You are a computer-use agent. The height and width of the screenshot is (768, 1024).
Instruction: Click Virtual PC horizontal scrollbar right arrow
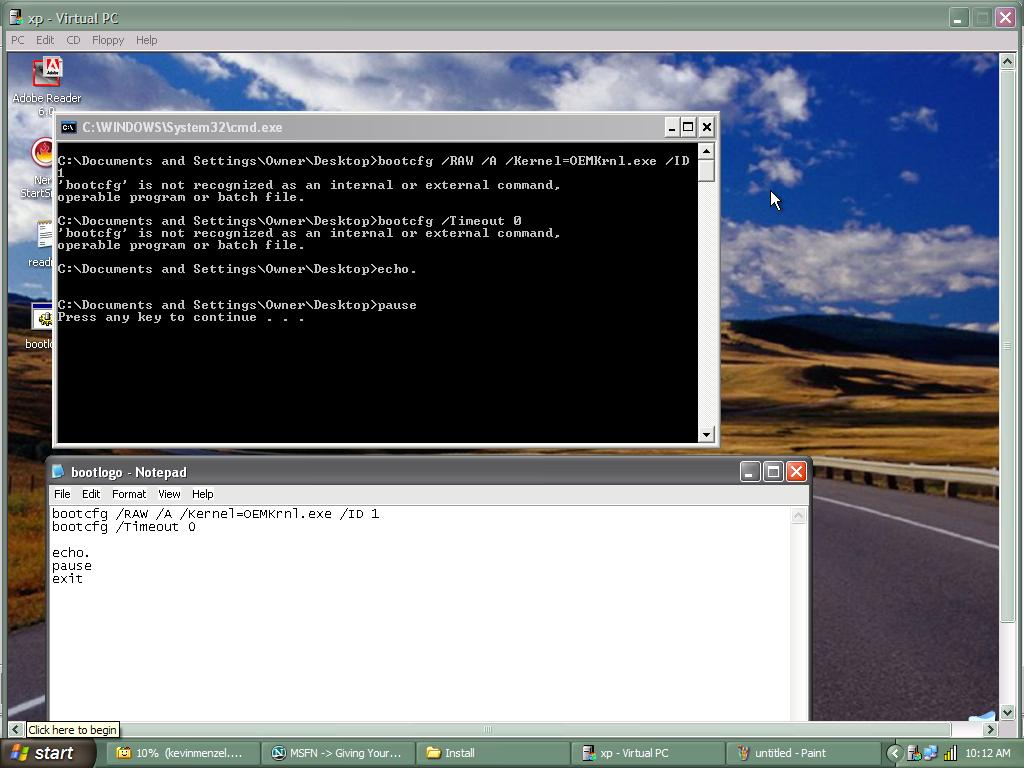991,729
